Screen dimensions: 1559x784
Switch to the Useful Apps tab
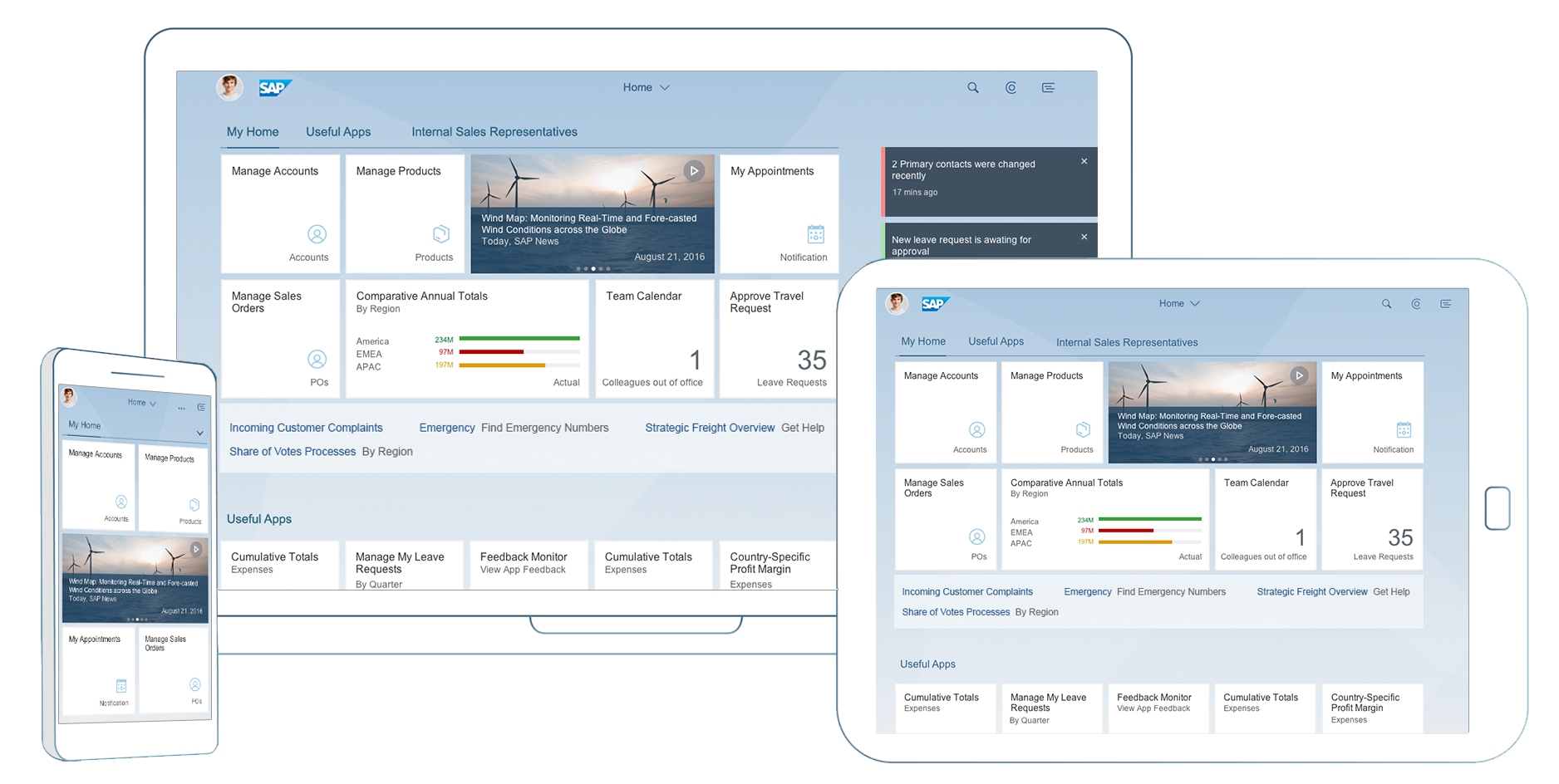337,131
